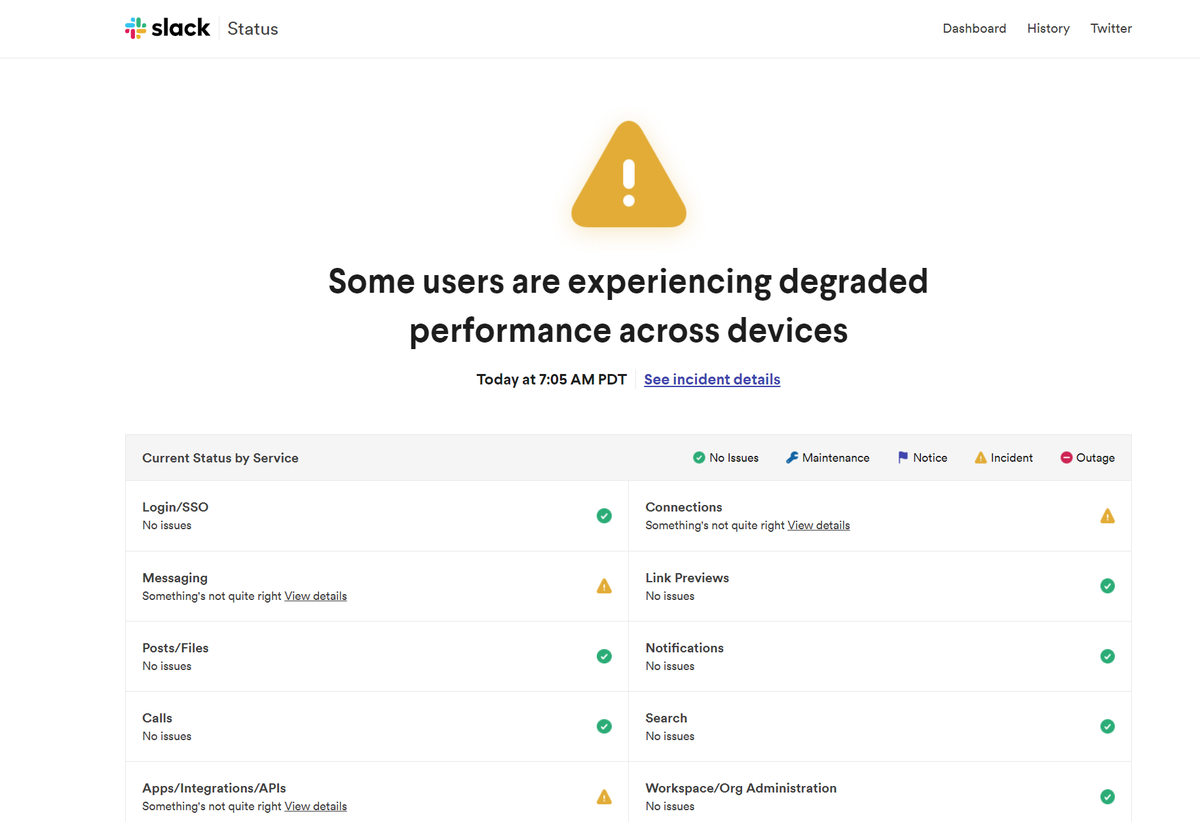Open the Dashboard nav item
1200x822 pixels.
coord(974,28)
